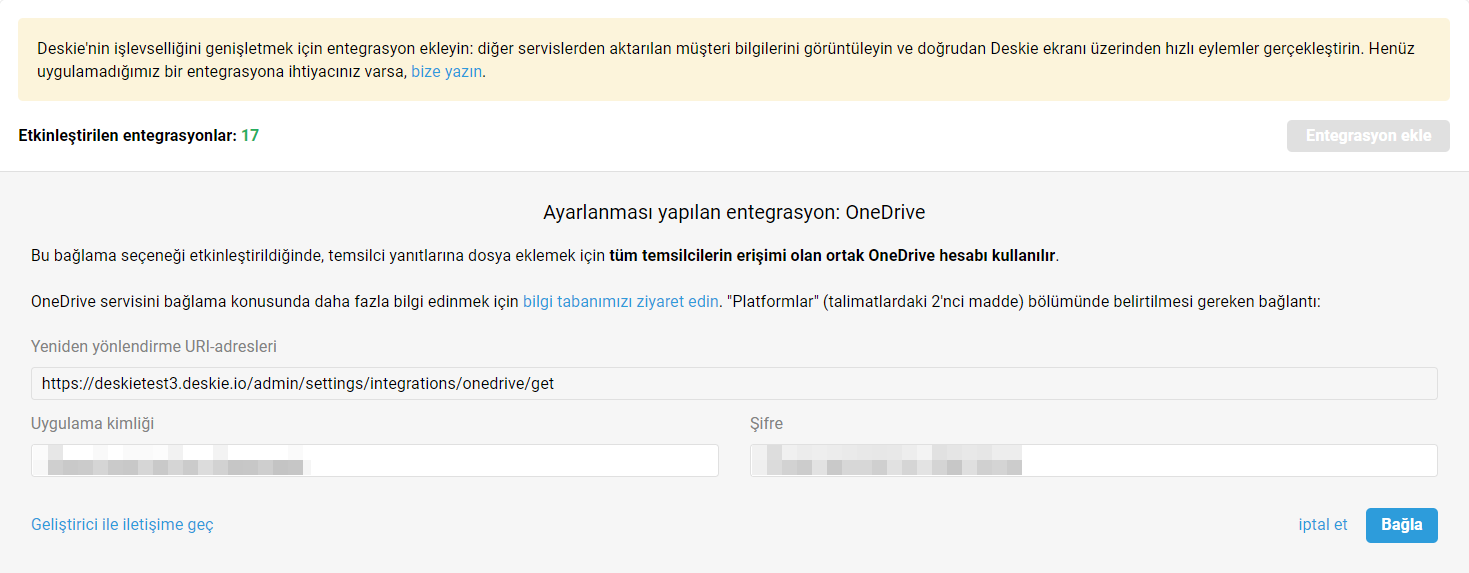Click the Entegrasyon ekle button

click(1368, 136)
